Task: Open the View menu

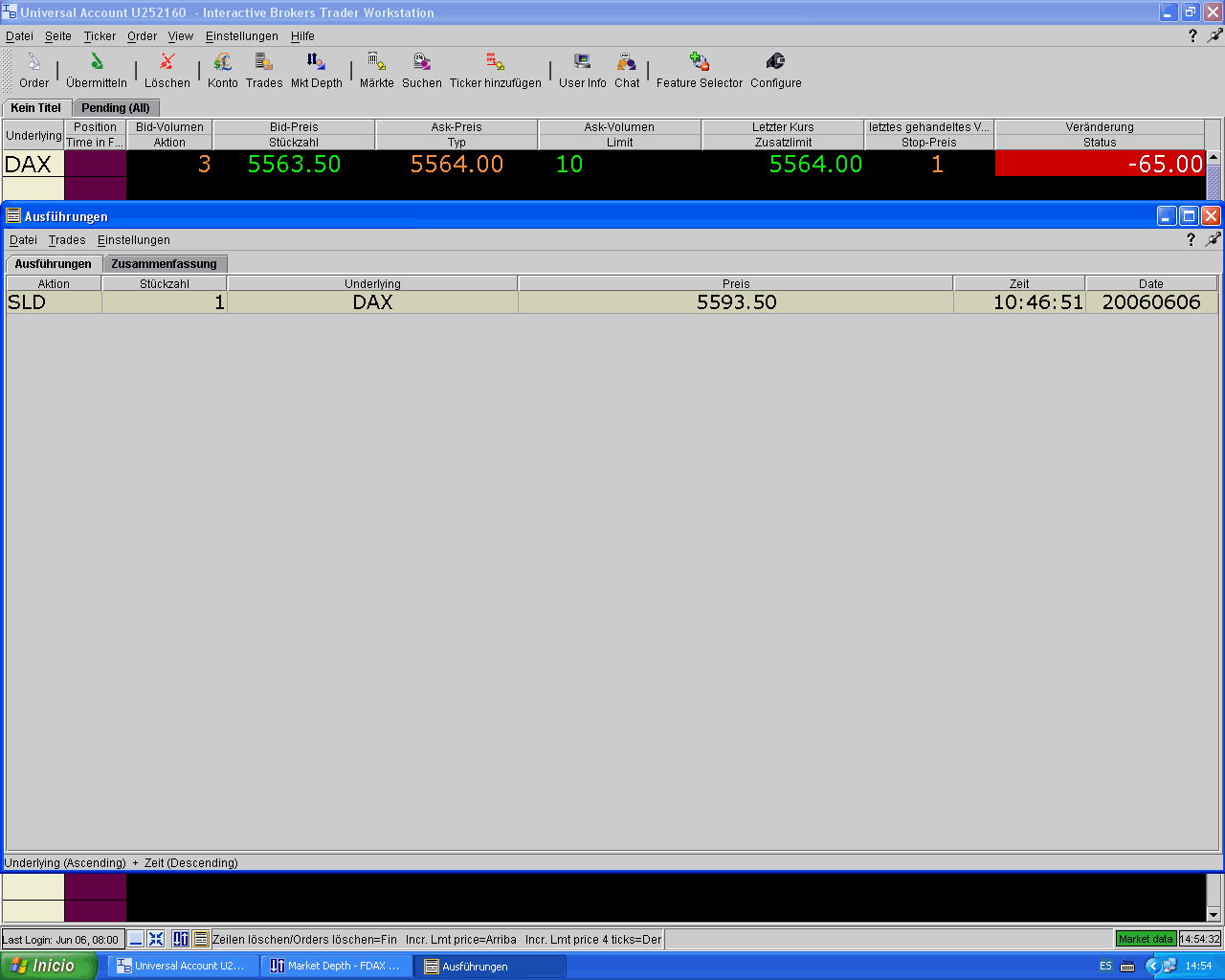Action: (x=181, y=36)
